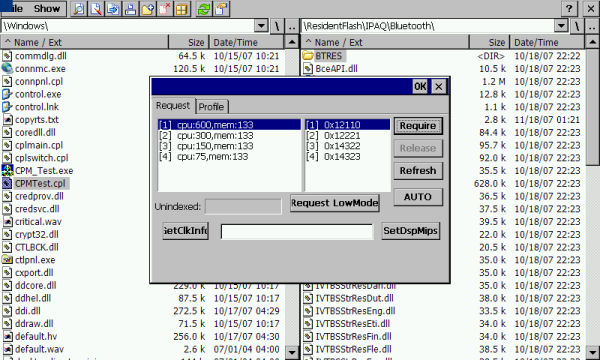Expand the Bluetooth path dropdown in right pane
600x360 pixels.
[561, 26]
